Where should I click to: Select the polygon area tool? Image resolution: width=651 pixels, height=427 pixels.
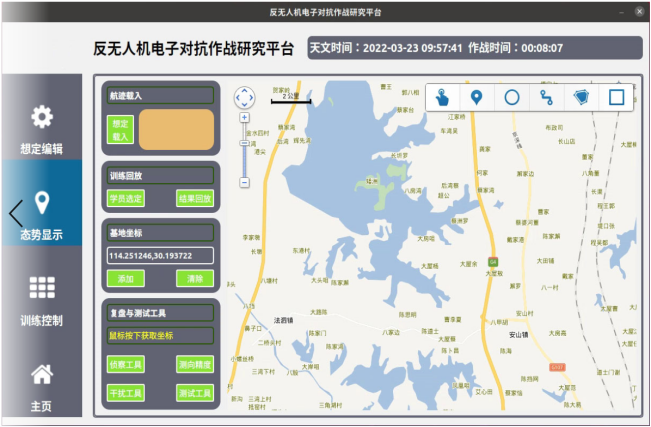pyautogui.click(x=581, y=98)
